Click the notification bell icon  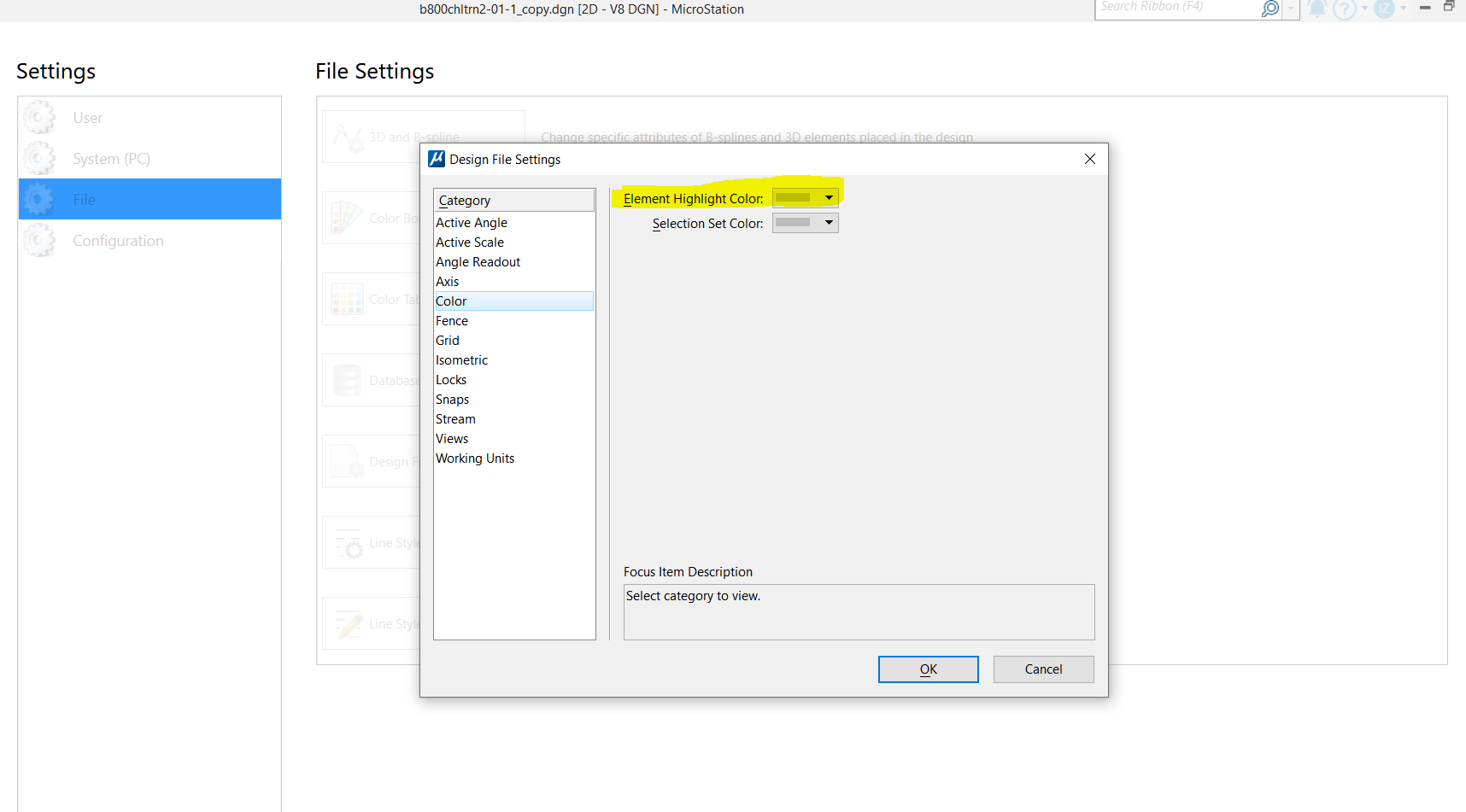click(1316, 9)
